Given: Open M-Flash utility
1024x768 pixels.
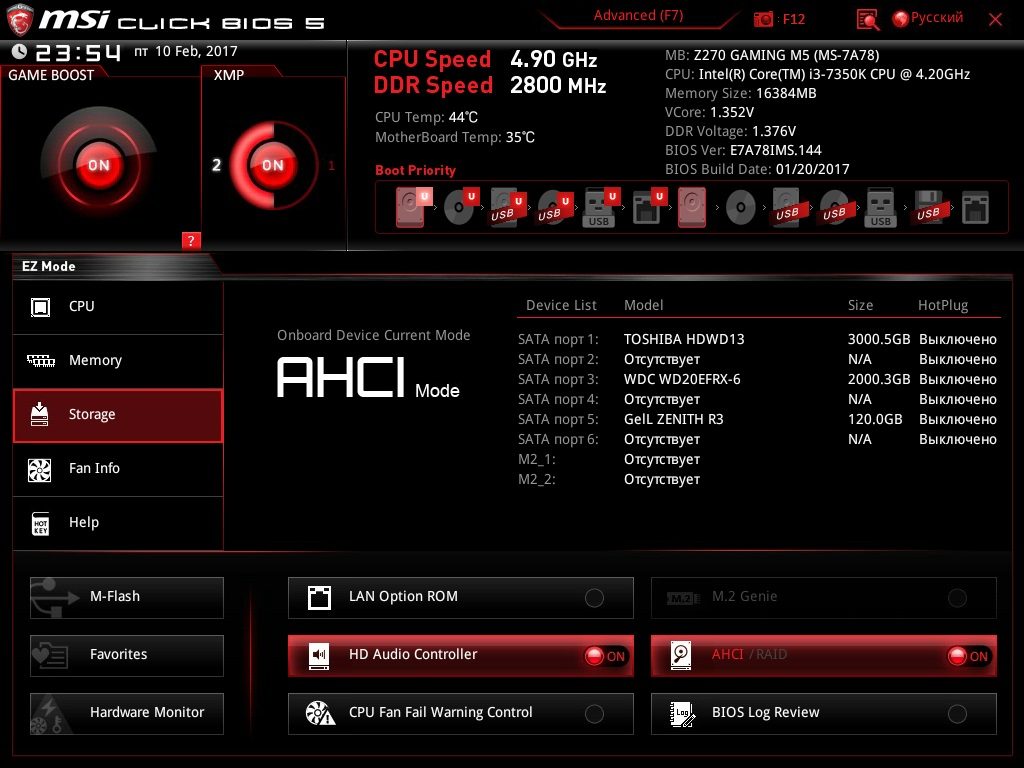Looking at the screenshot, I should click(x=127, y=597).
